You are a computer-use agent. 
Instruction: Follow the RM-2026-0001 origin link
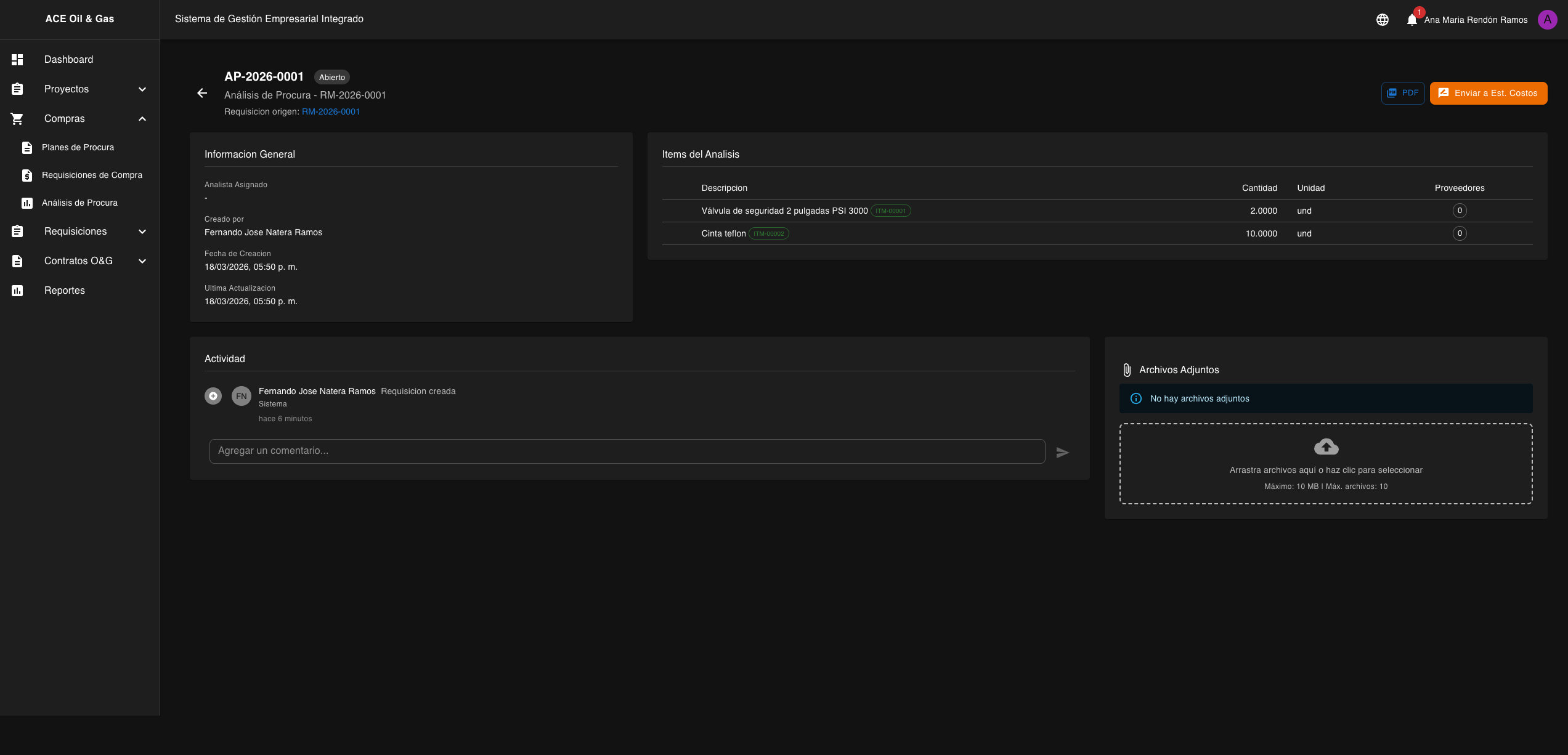pos(330,112)
